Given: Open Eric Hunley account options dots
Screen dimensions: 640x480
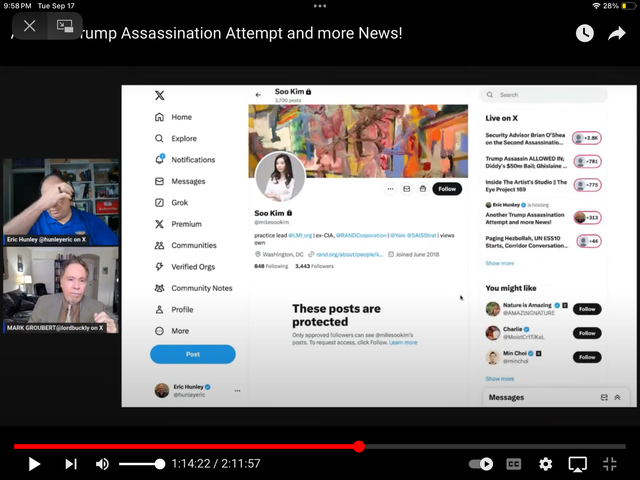Looking at the screenshot, I should point(237,391).
